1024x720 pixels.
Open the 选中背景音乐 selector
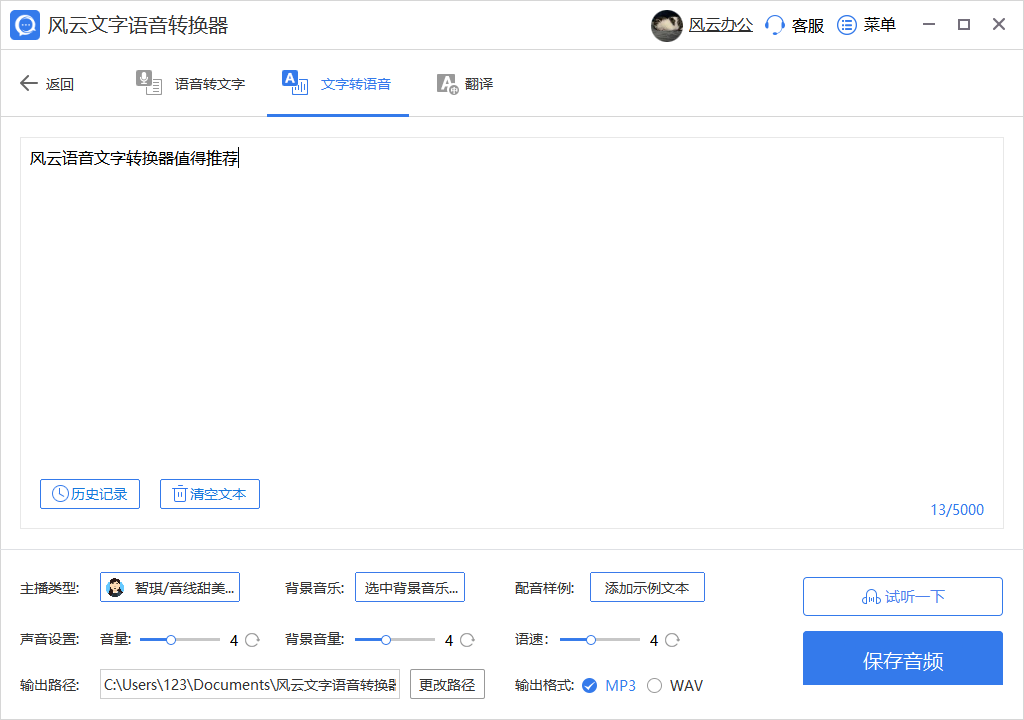coord(410,587)
